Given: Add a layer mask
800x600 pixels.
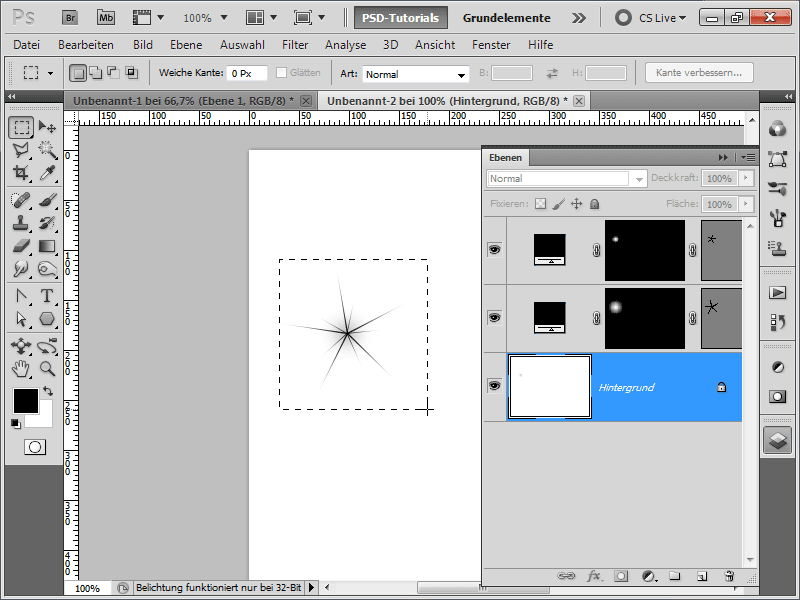Looking at the screenshot, I should coord(621,576).
